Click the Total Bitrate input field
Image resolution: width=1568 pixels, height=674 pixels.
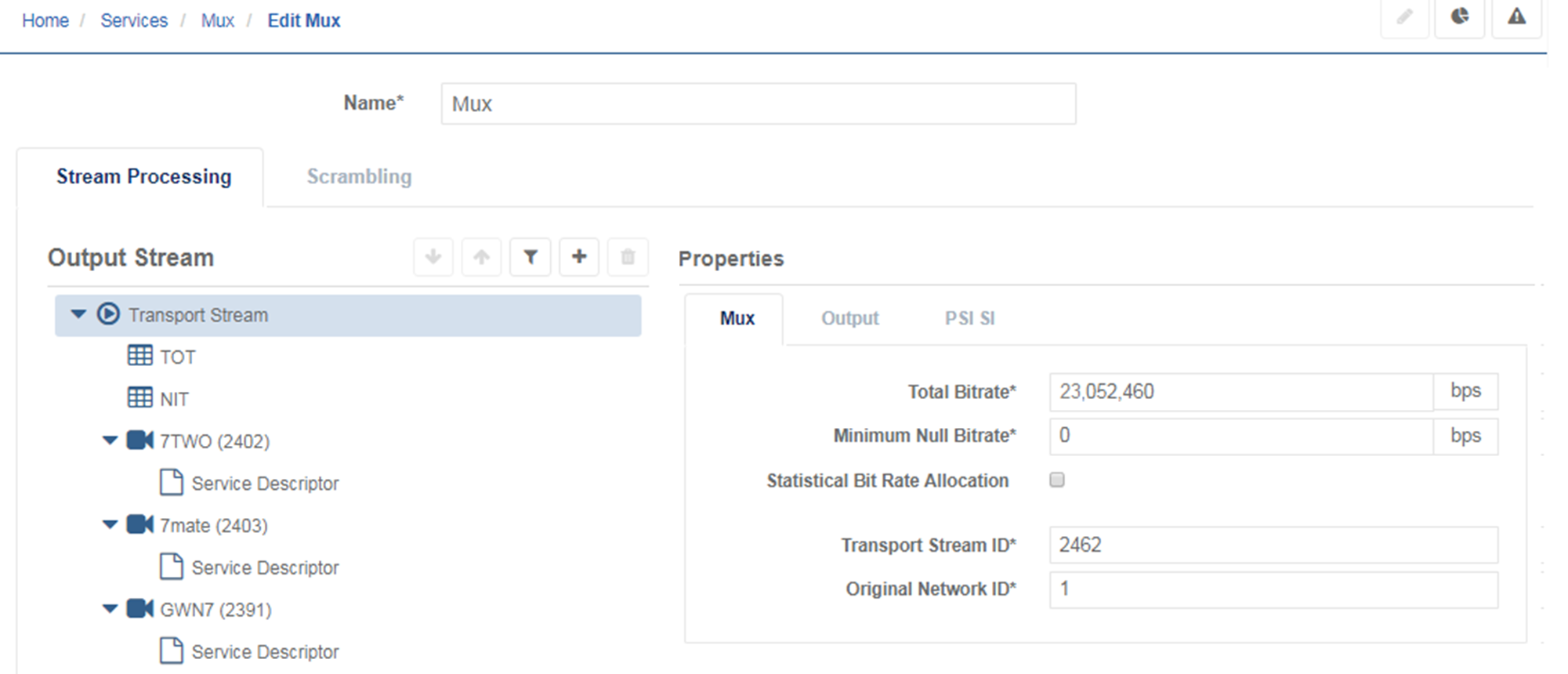pos(1240,392)
